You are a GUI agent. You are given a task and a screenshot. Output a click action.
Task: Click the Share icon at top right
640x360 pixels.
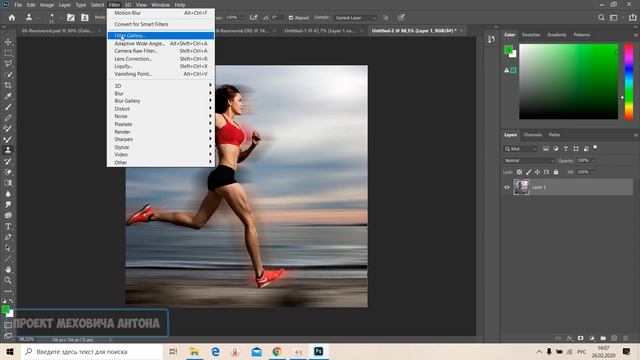pyautogui.click(x=632, y=18)
